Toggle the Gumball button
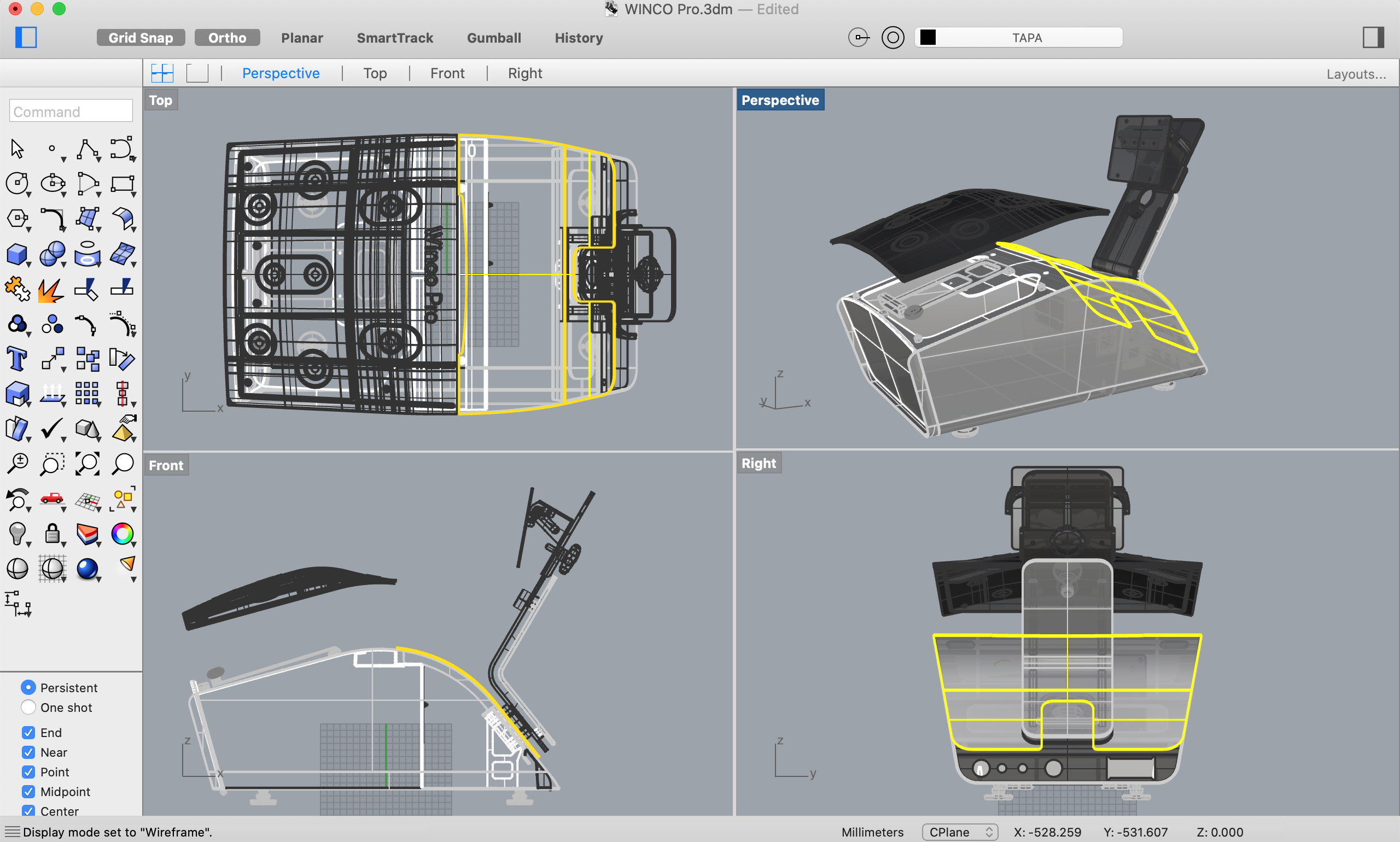1400x842 pixels. point(494,37)
